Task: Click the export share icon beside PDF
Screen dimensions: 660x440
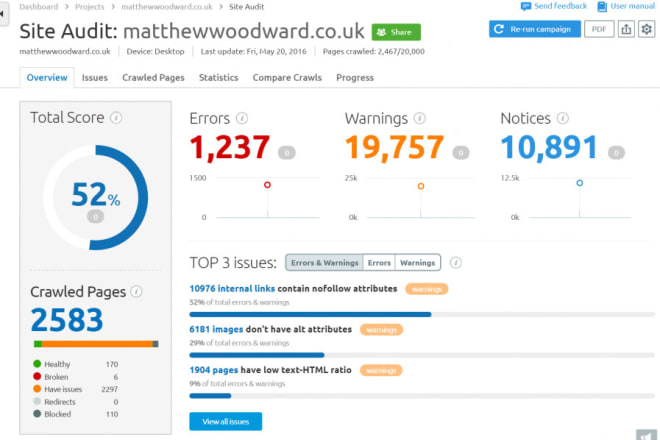Action: click(626, 29)
